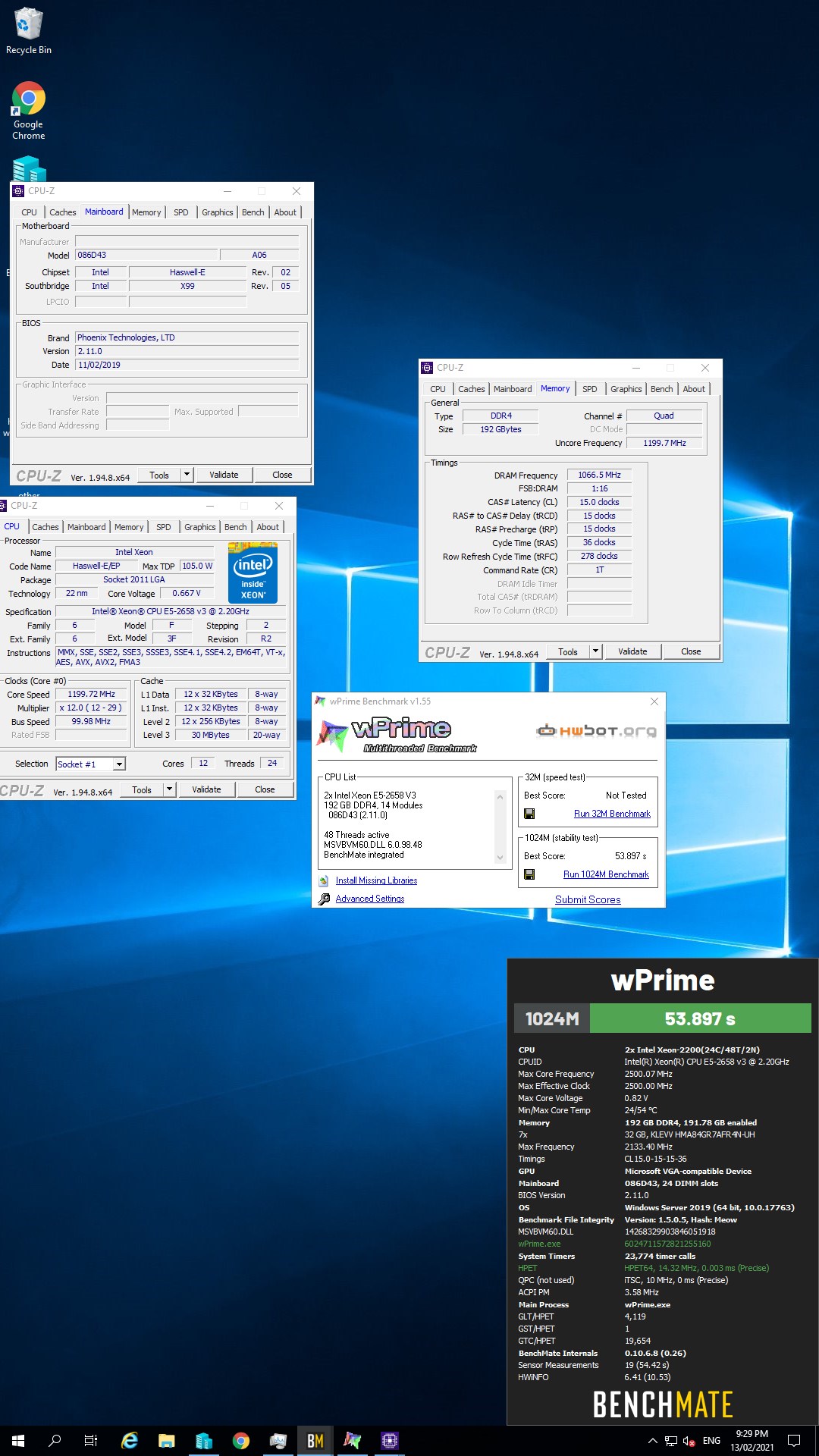Viewport: 819px width, 1456px height.
Task: Click the Memory Size value 192 GBytes
Action: 500,429
